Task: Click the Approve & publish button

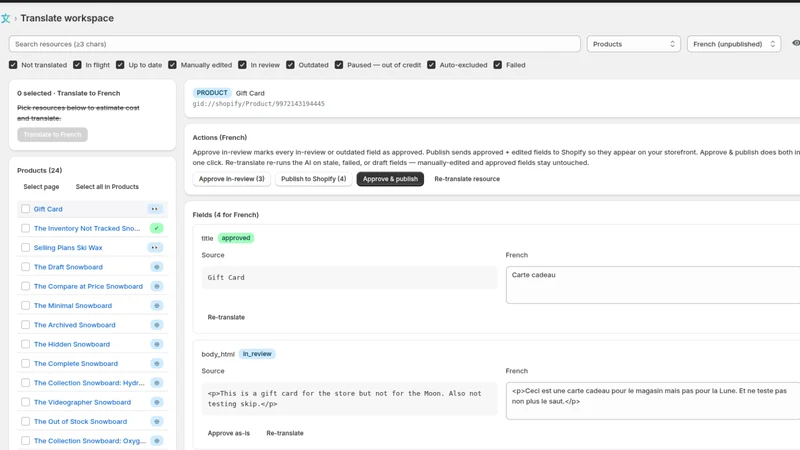Action: coord(390,179)
